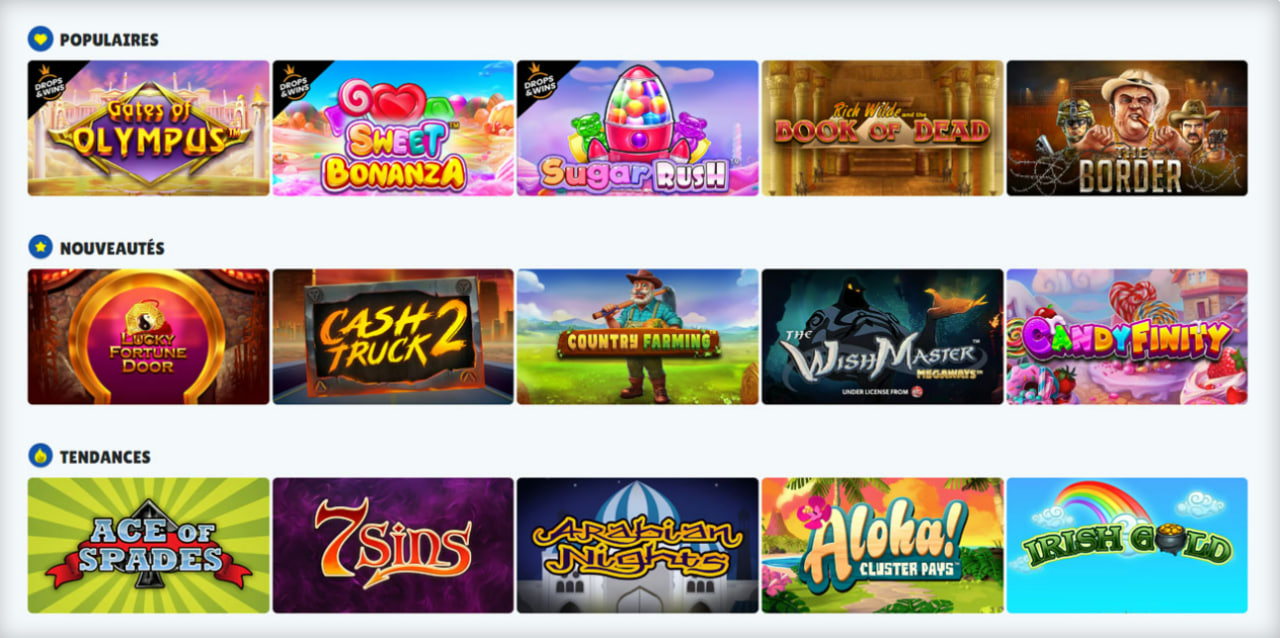Open Rich Wilde Book of Dead
This screenshot has height=638, width=1280.
tap(883, 128)
